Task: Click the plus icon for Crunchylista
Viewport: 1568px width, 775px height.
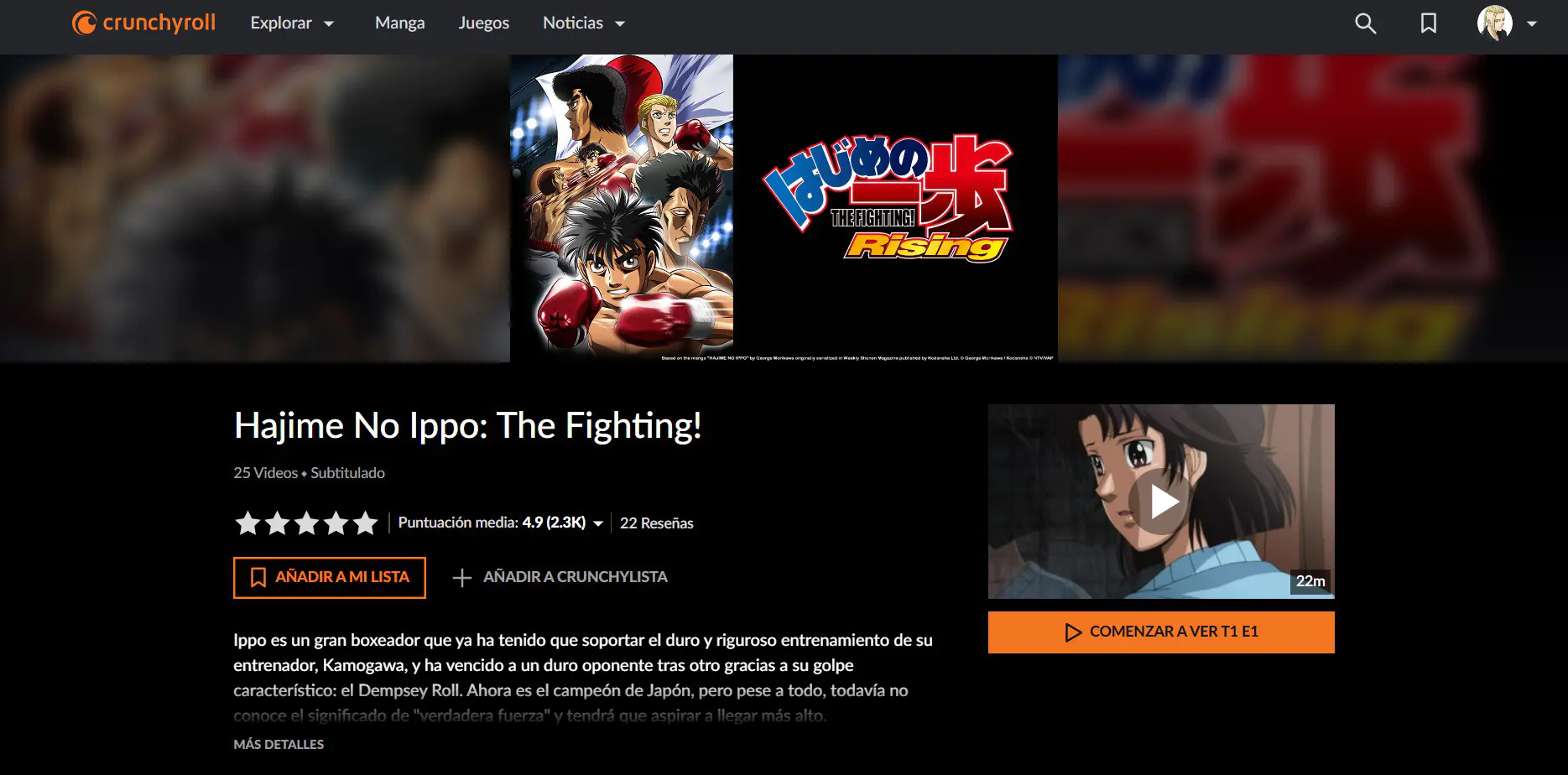Action: (x=462, y=578)
